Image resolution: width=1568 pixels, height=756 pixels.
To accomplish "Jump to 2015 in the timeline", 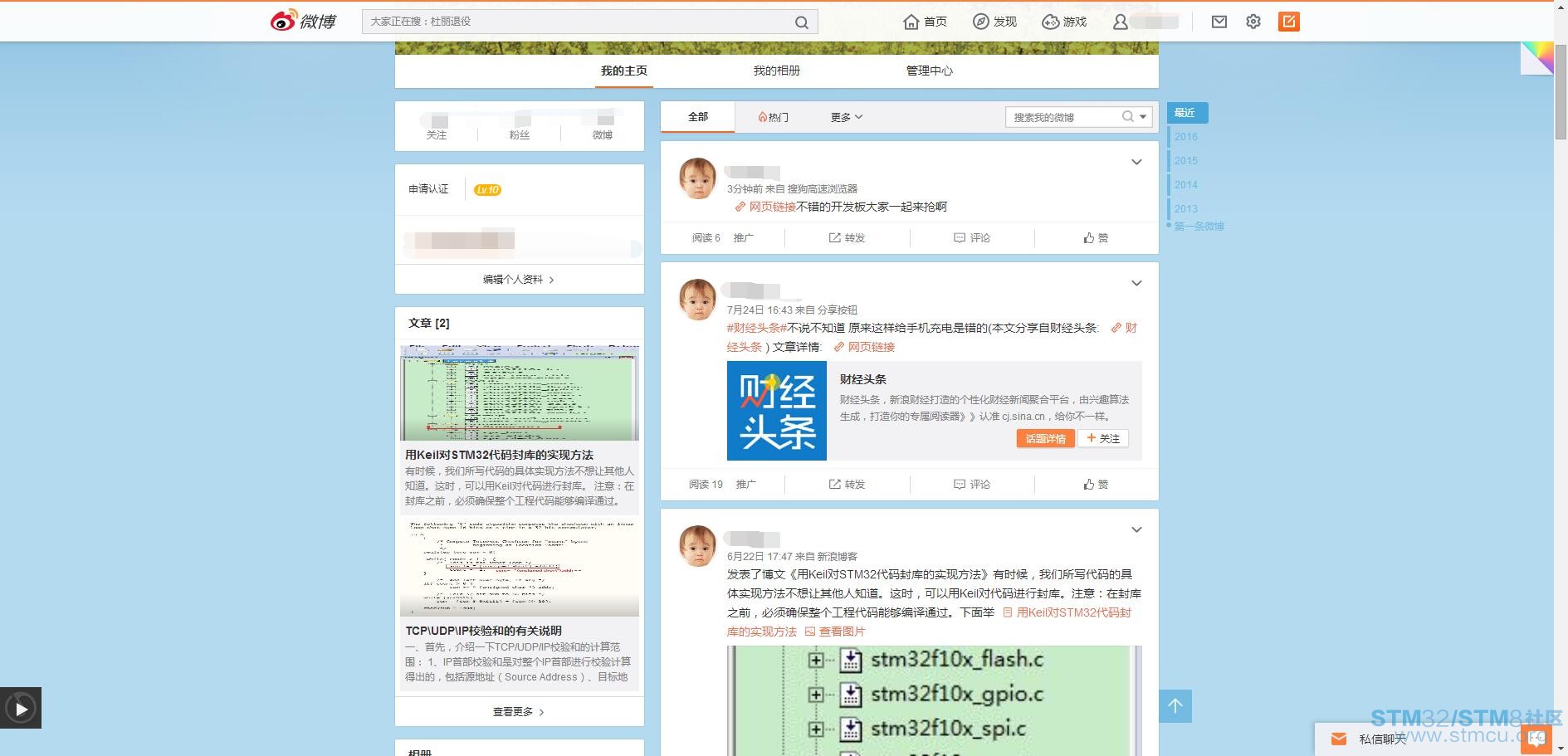I will [x=1186, y=161].
